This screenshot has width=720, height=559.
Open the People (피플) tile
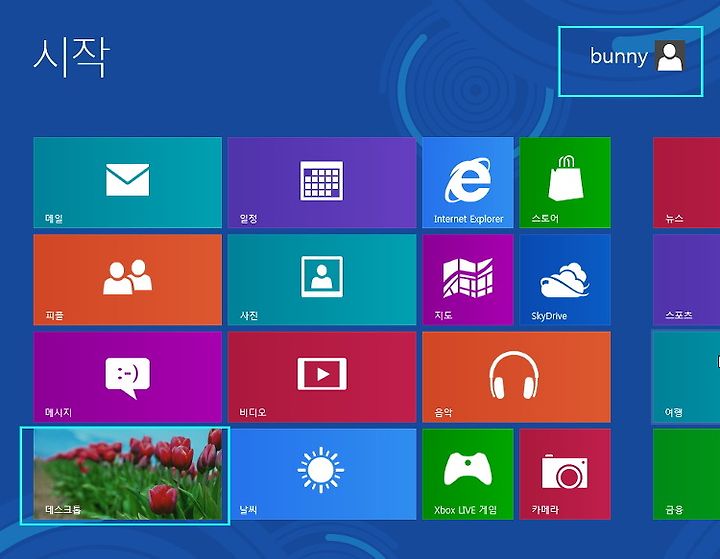coord(128,280)
